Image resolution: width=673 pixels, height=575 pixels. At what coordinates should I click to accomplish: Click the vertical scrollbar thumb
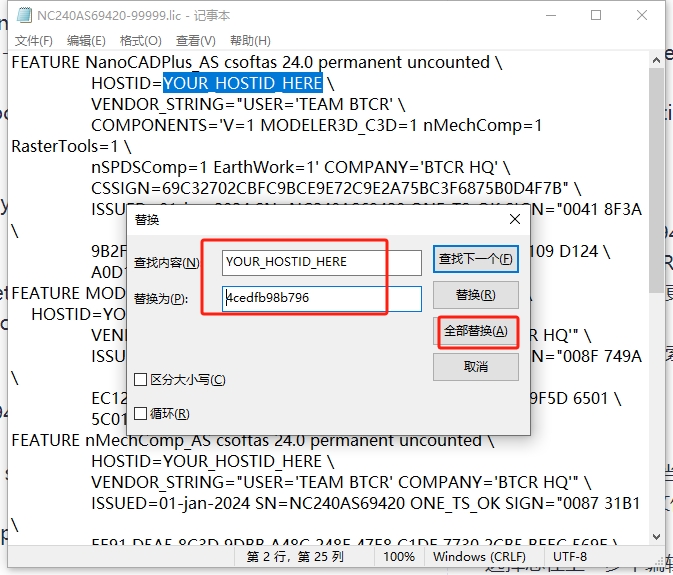click(656, 180)
